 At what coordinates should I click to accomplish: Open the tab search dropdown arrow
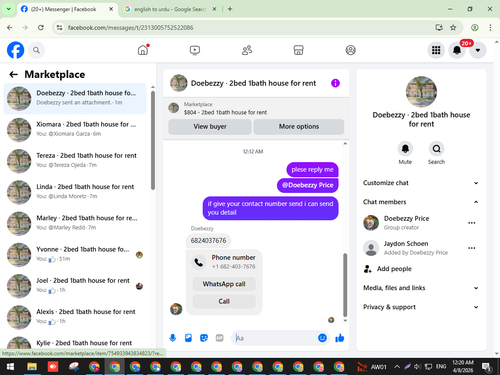point(8,9)
